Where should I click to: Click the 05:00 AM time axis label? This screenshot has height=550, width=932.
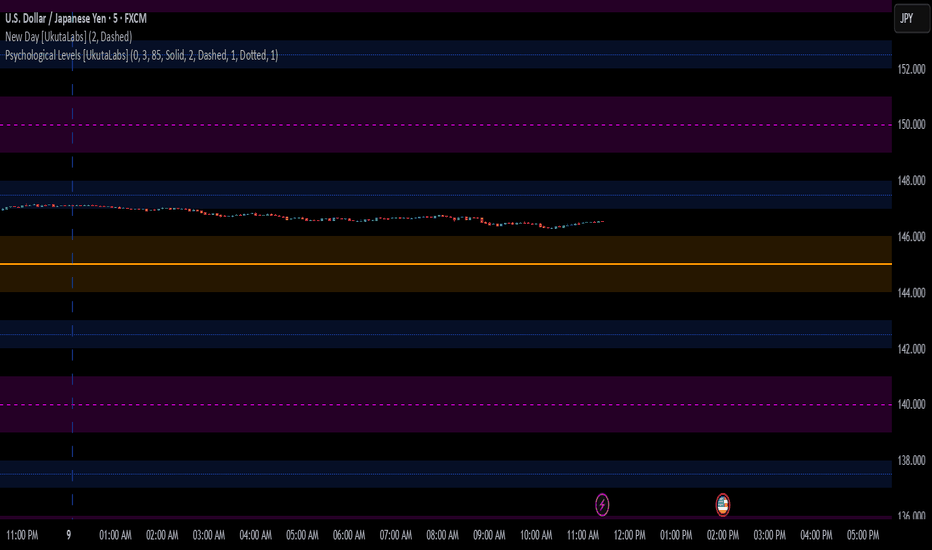(x=302, y=535)
